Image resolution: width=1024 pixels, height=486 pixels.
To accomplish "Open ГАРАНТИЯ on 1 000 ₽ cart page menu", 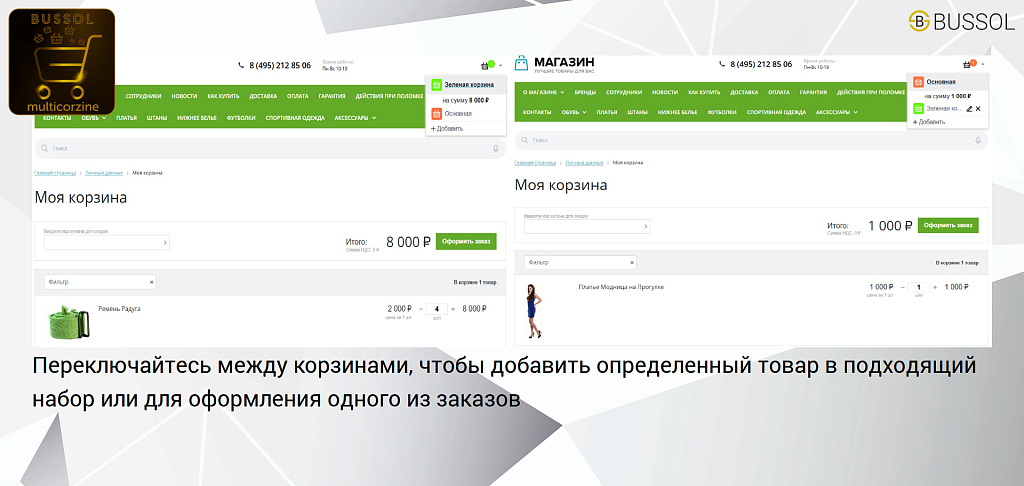I will point(813,92).
